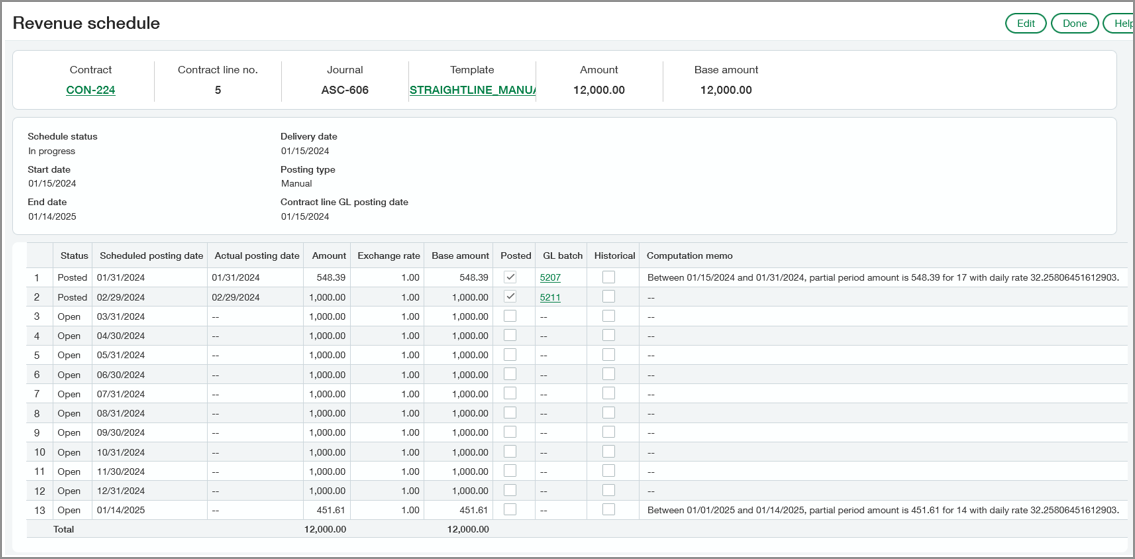This screenshot has width=1135, height=559.
Task: Check Historical box for 01/14/2025 row
Action: (x=608, y=509)
